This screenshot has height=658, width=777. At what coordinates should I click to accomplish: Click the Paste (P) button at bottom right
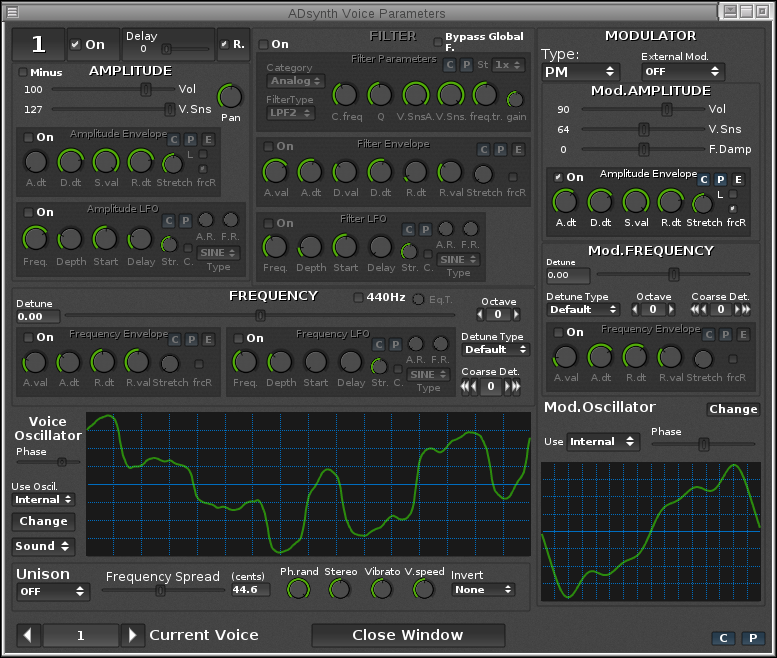(x=751, y=638)
